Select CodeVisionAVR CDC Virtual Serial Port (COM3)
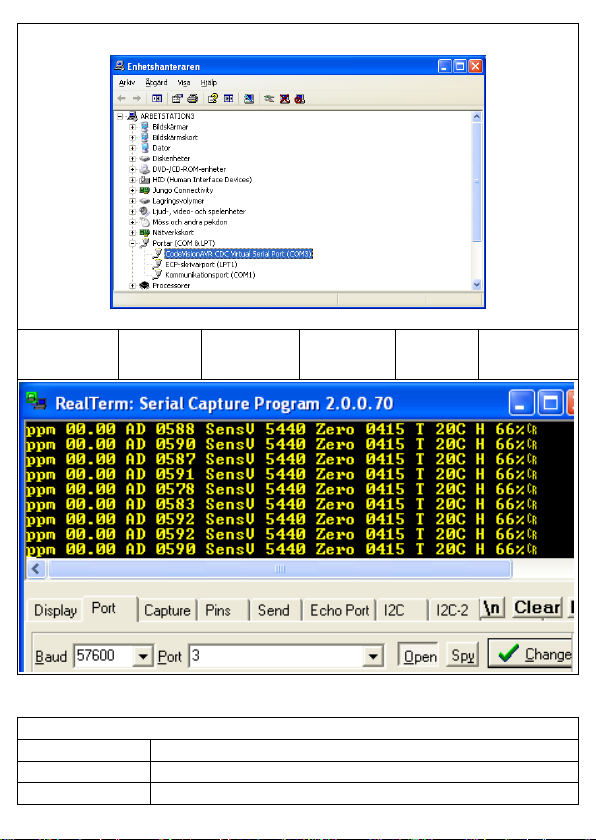The width and height of the screenshot is (596, 840). click(238, 254)
